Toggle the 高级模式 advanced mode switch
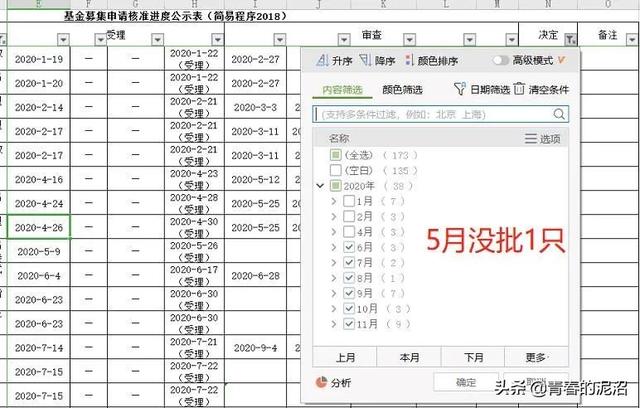Image resolution: width=640 pixels, height=408 pixels. point(500,61)
